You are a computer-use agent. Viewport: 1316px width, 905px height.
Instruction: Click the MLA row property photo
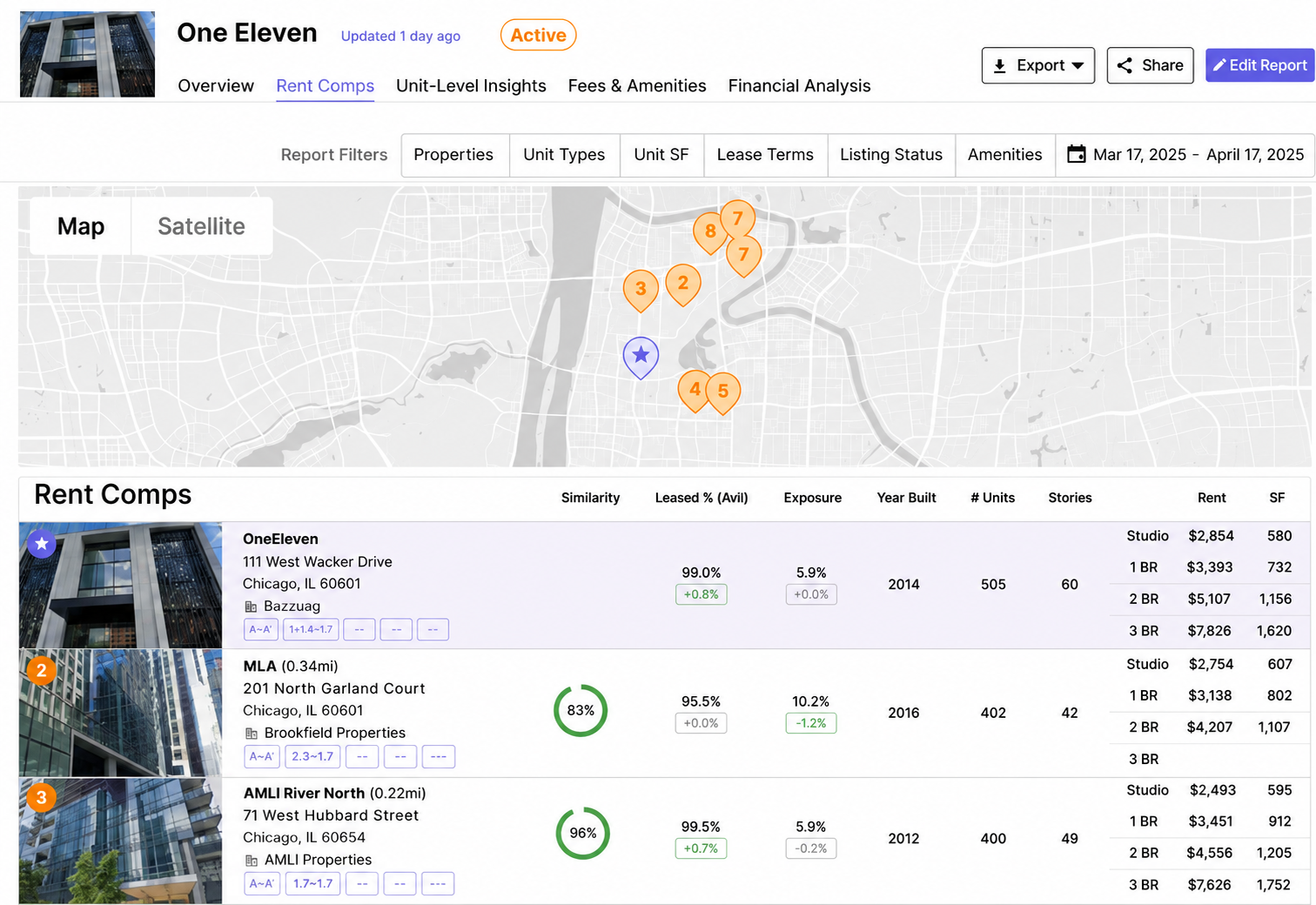[x=120, y=713]
